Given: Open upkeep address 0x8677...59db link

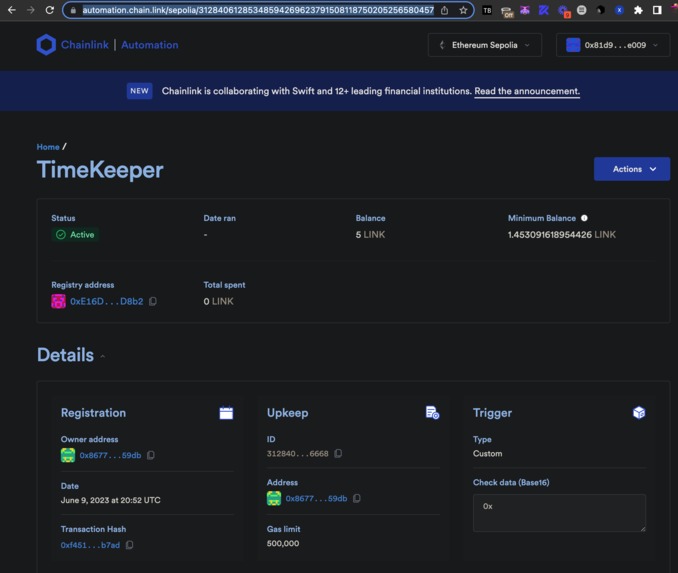Looking at the screenshot, I should coord(316,499).
